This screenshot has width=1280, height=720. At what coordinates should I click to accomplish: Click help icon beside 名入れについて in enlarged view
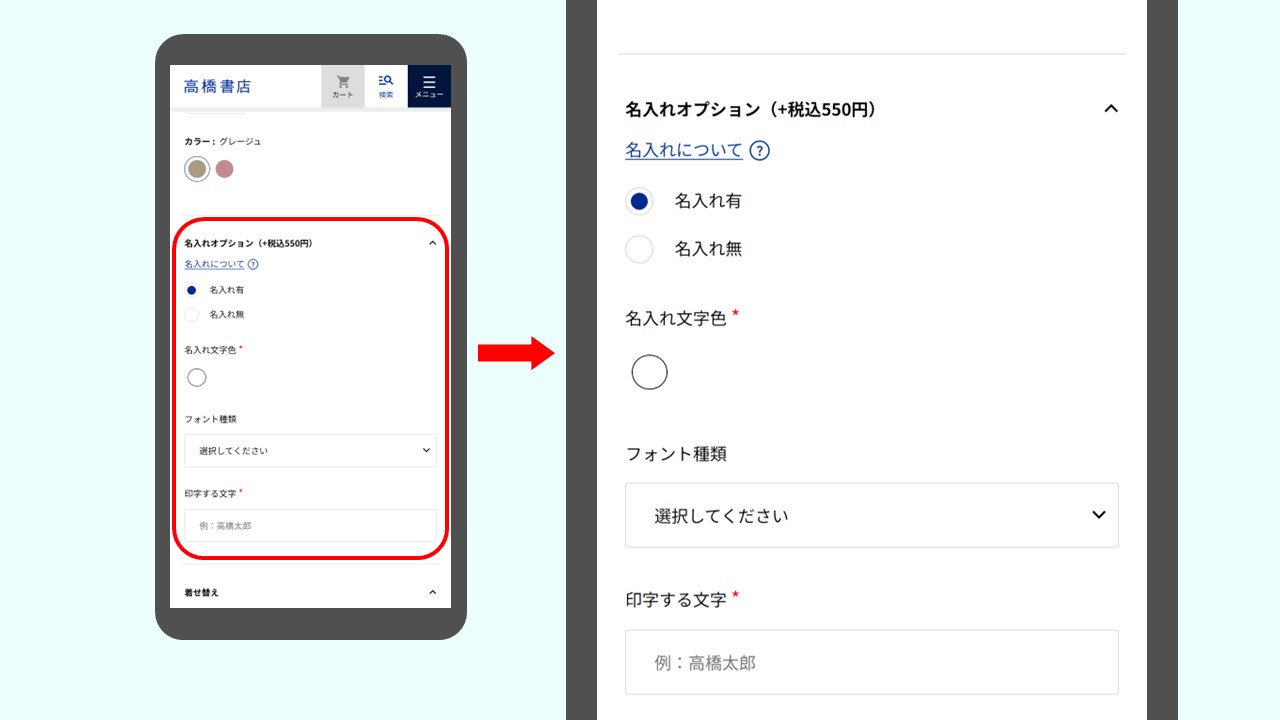point(760,151)
